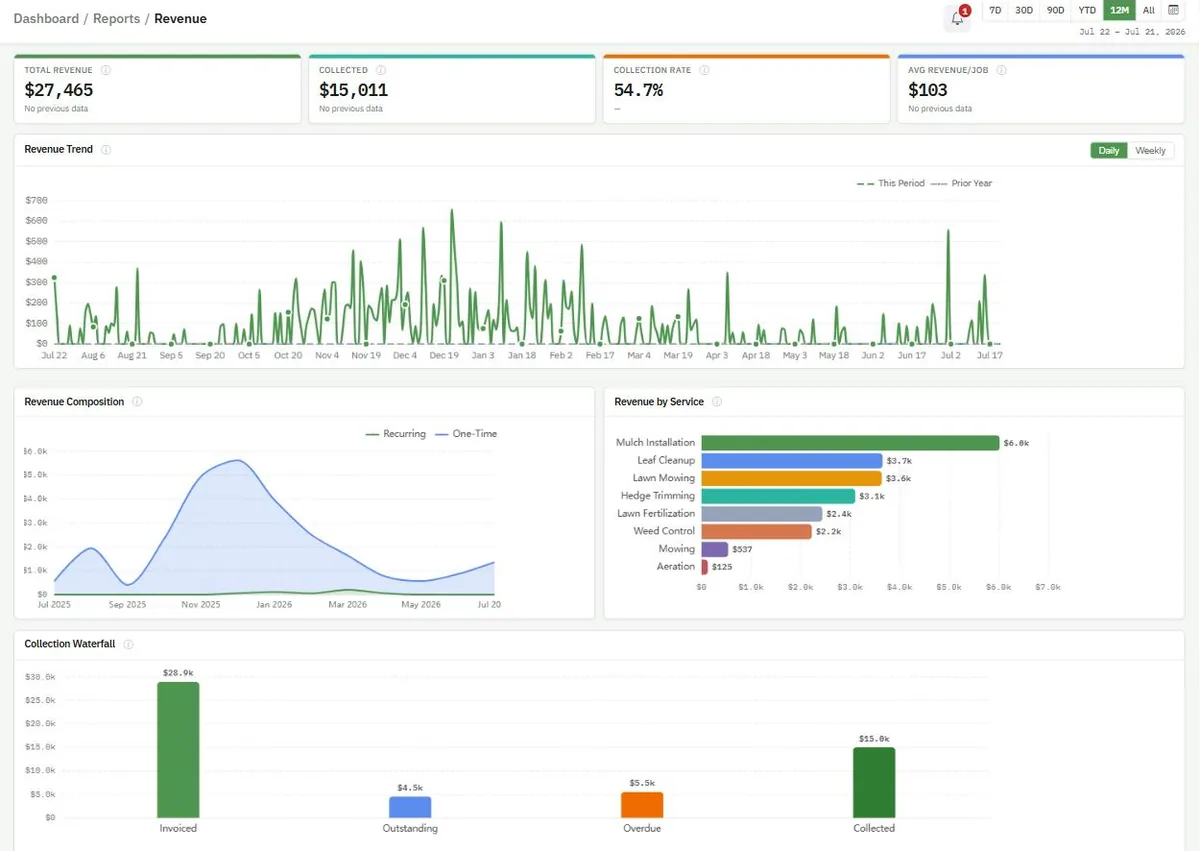The image size is (1200, 851).
Task: Click the info icon beside Revenue Trend
Action: 106,150
